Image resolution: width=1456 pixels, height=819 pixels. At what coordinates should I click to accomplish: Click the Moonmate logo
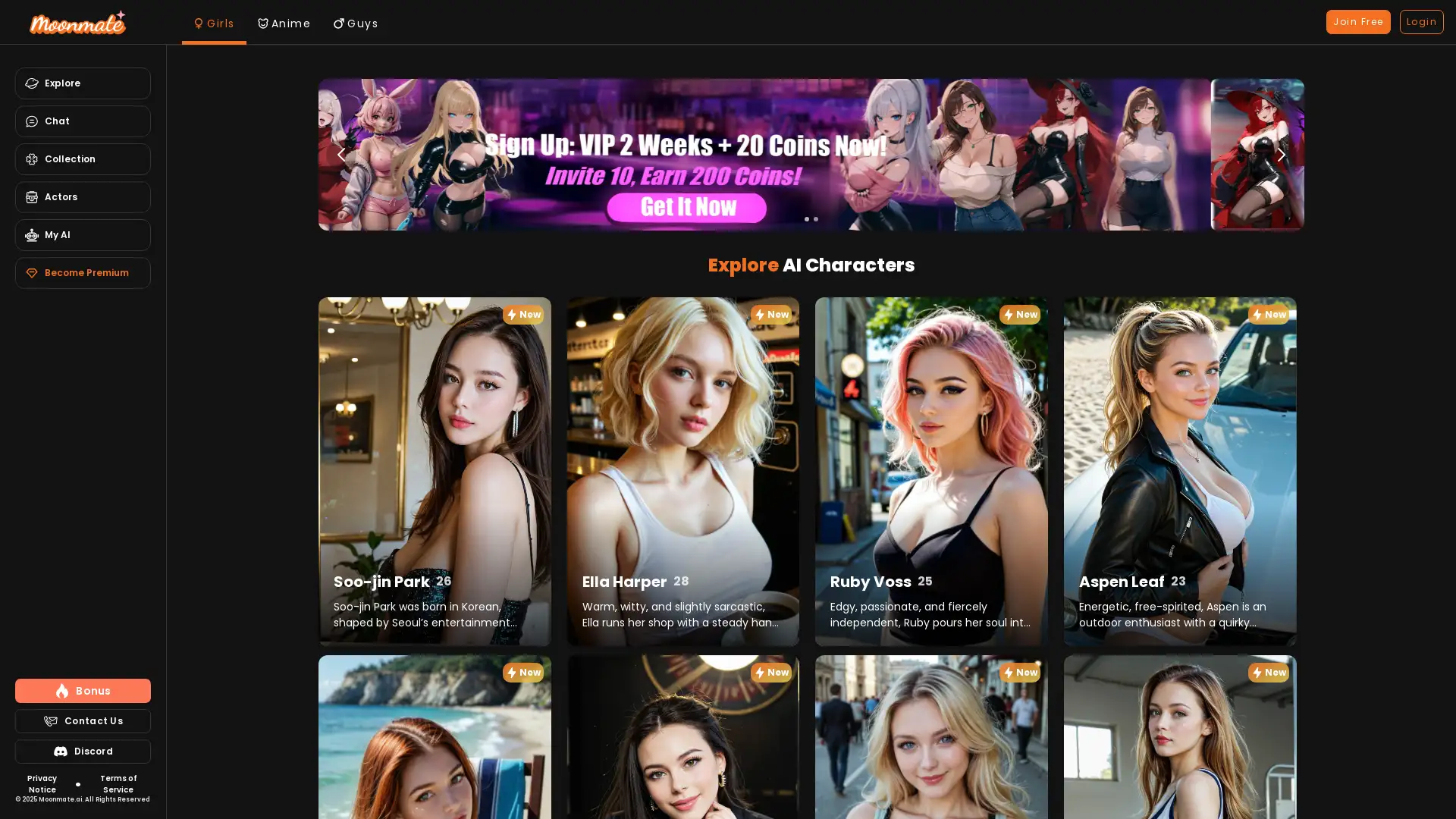click(x=77, y=22)
